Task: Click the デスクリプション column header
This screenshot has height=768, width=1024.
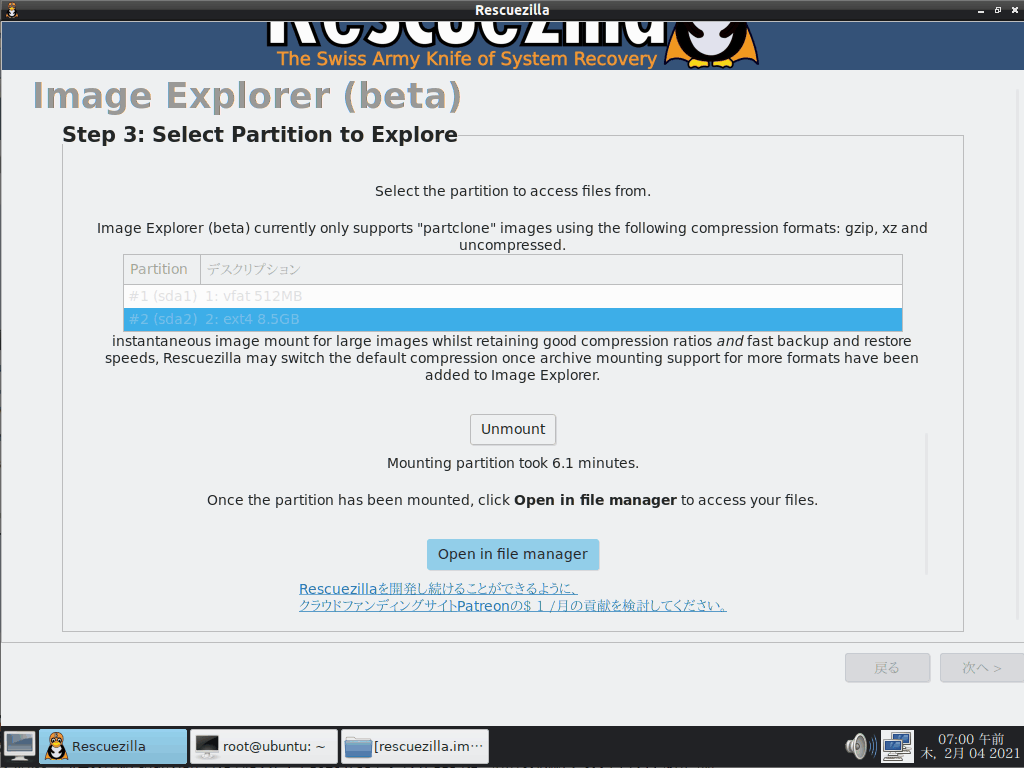Action: pos(551,269)
